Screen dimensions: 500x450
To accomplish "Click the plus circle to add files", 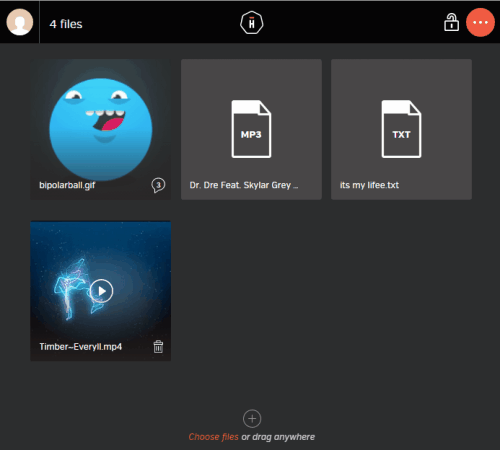I will tap(252, 419).
